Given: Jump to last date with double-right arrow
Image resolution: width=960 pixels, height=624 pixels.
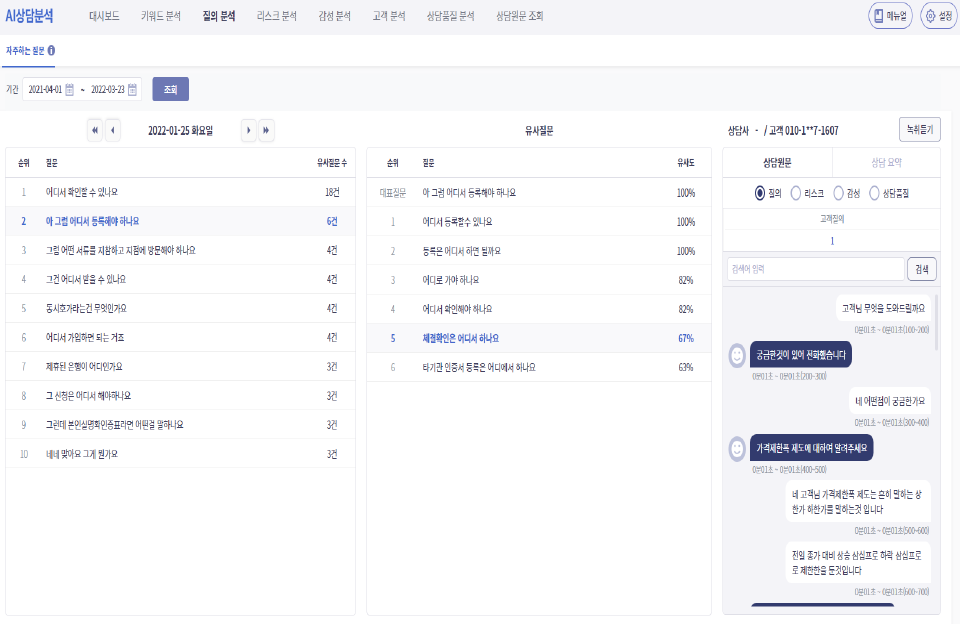Looking at the screenshot, I should [266, 130].
